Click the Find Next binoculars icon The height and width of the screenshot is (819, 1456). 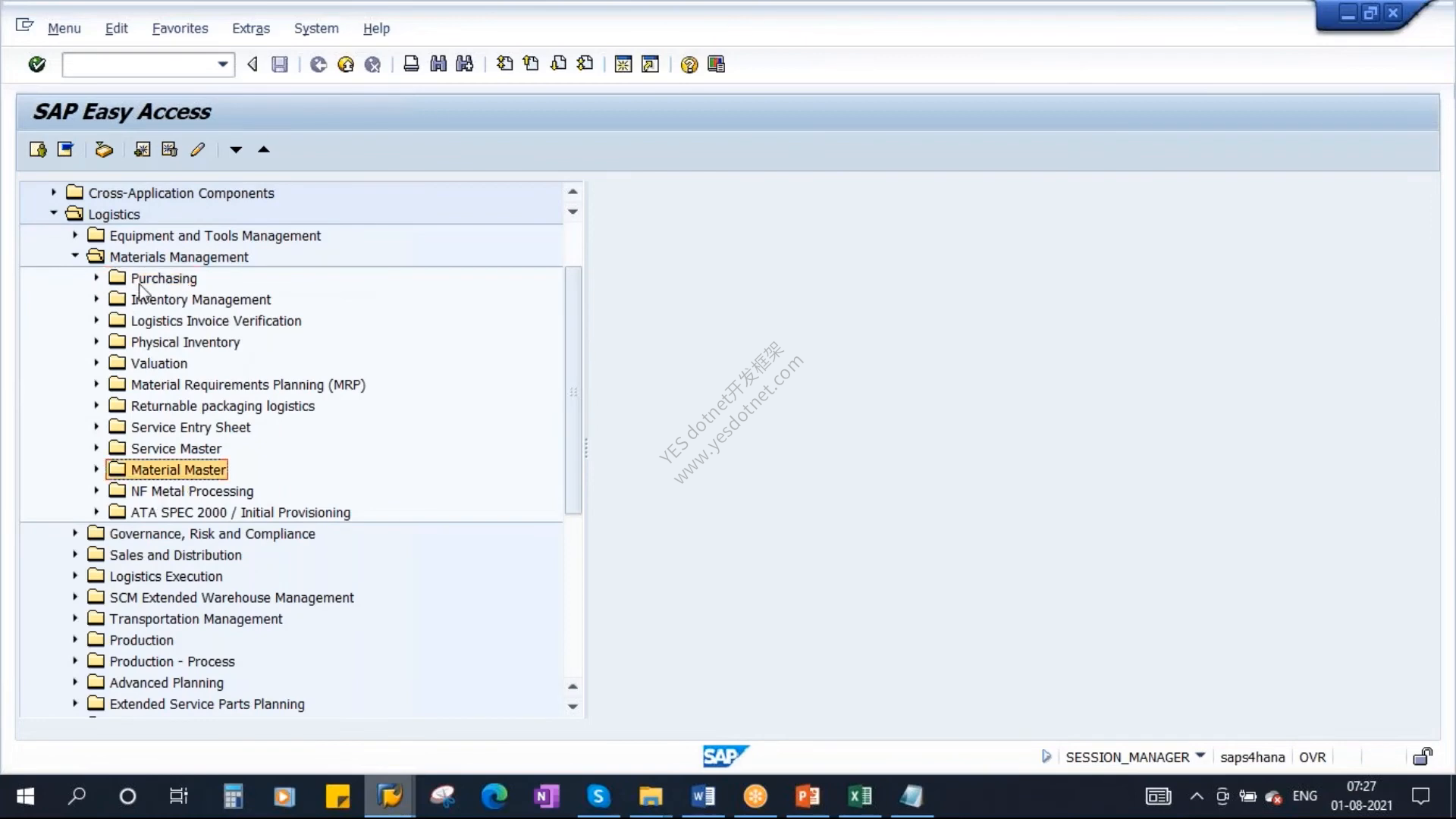465,64
